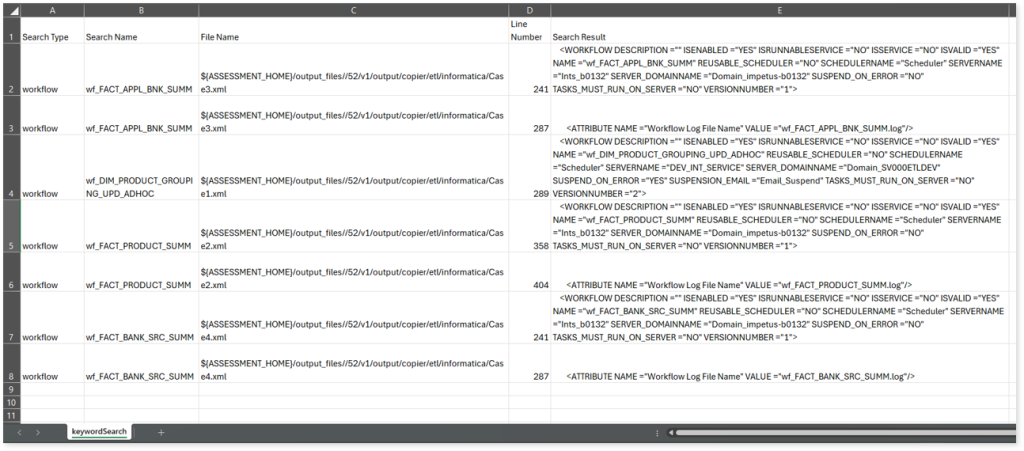Click the next sheet navigation arrow
Viewport: 1024px width, 451px height.
[x=38, y=432]
